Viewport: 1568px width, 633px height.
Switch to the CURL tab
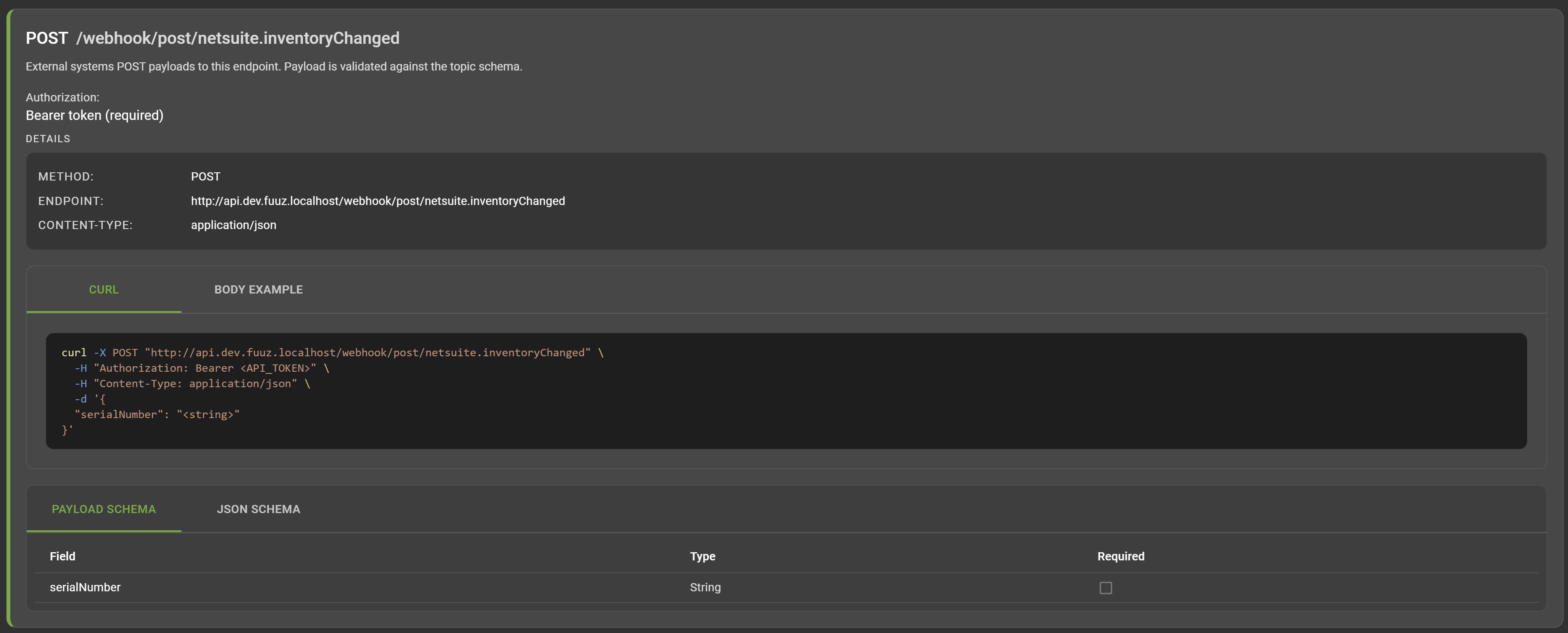pyautogui.click(x=104, y=290)
